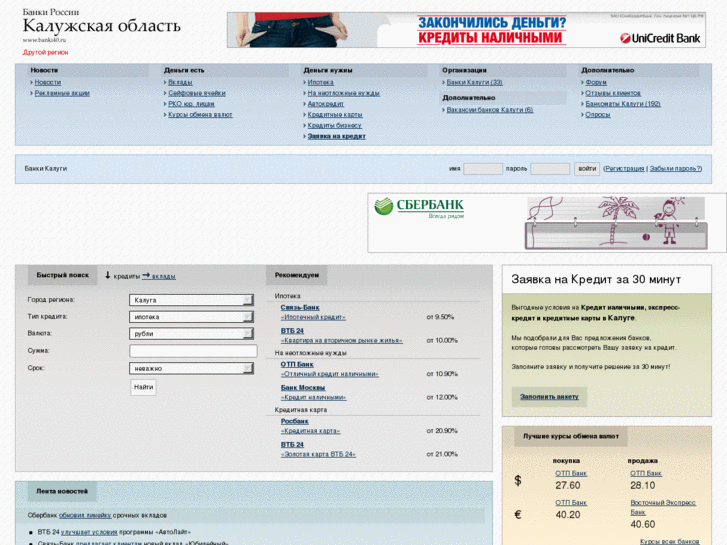Open ОТП Банк link for euro покупка
727x545 pixels.
click(571, 502)
